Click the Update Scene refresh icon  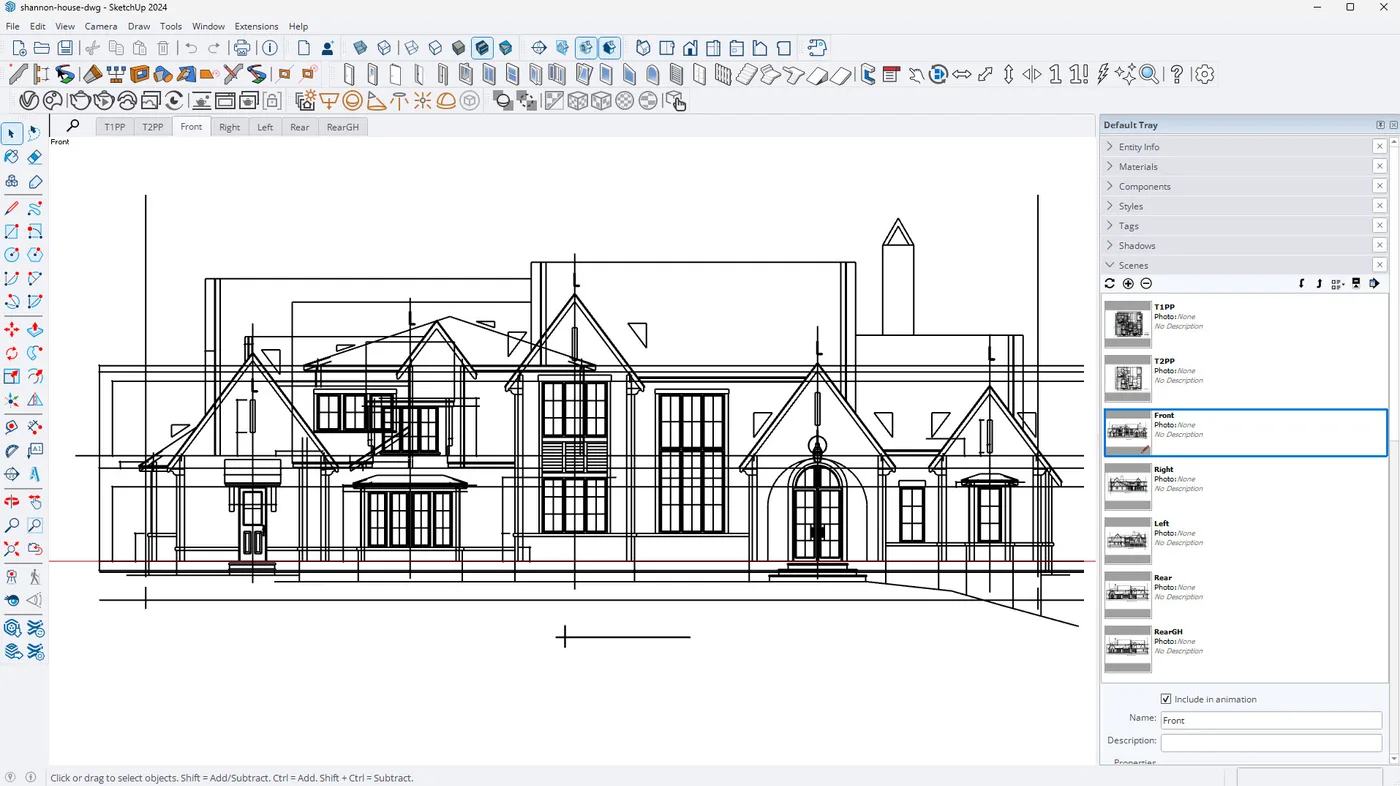(1109, 283)
